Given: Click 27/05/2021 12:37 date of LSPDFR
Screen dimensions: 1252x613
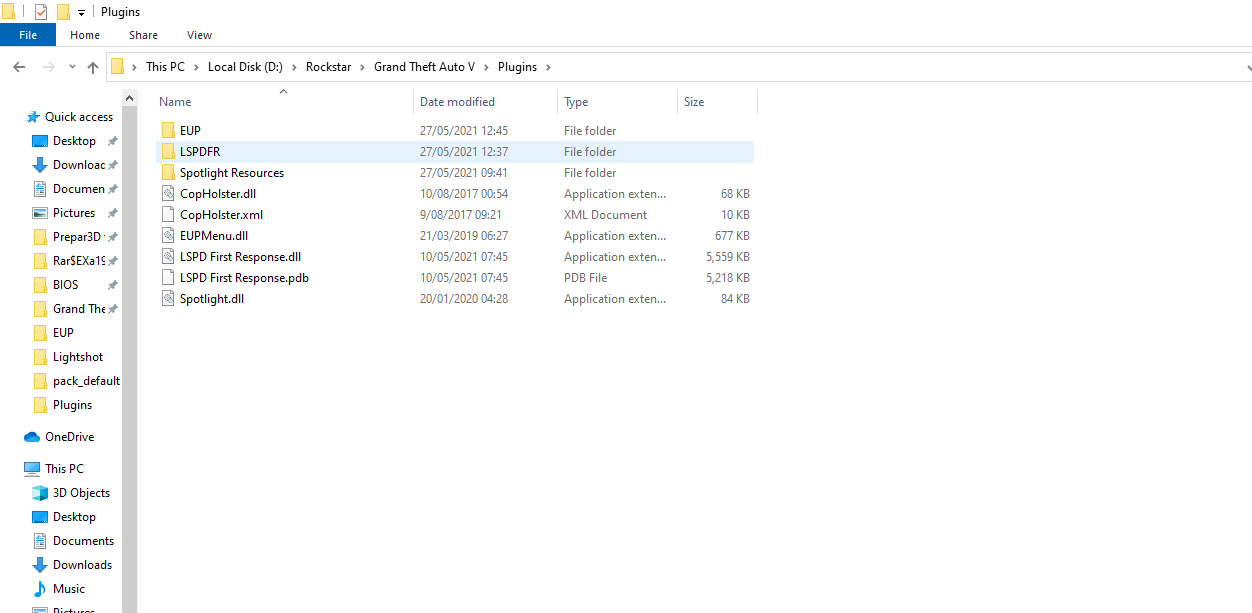Looking at the screenshot, I should coord(464,152).
